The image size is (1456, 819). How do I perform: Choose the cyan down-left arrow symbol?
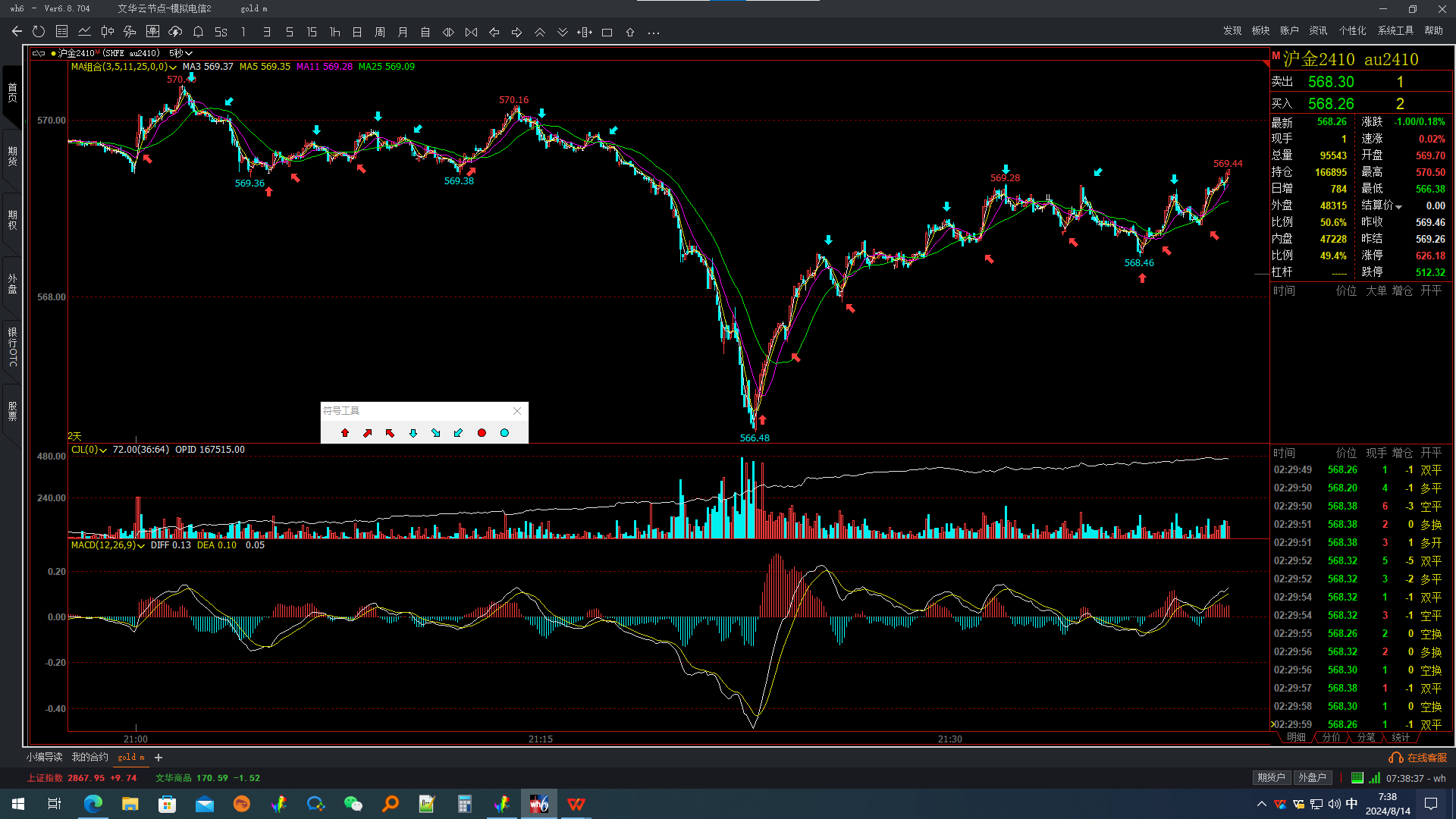(x=458, y=433)
